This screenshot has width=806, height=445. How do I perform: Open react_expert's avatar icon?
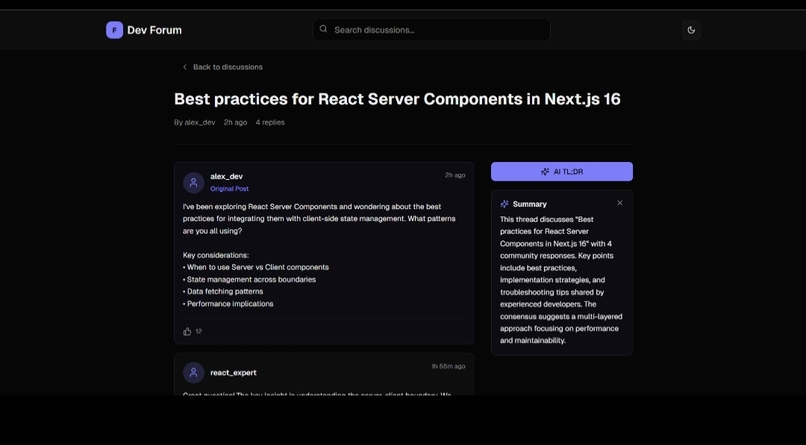[194, 373]
